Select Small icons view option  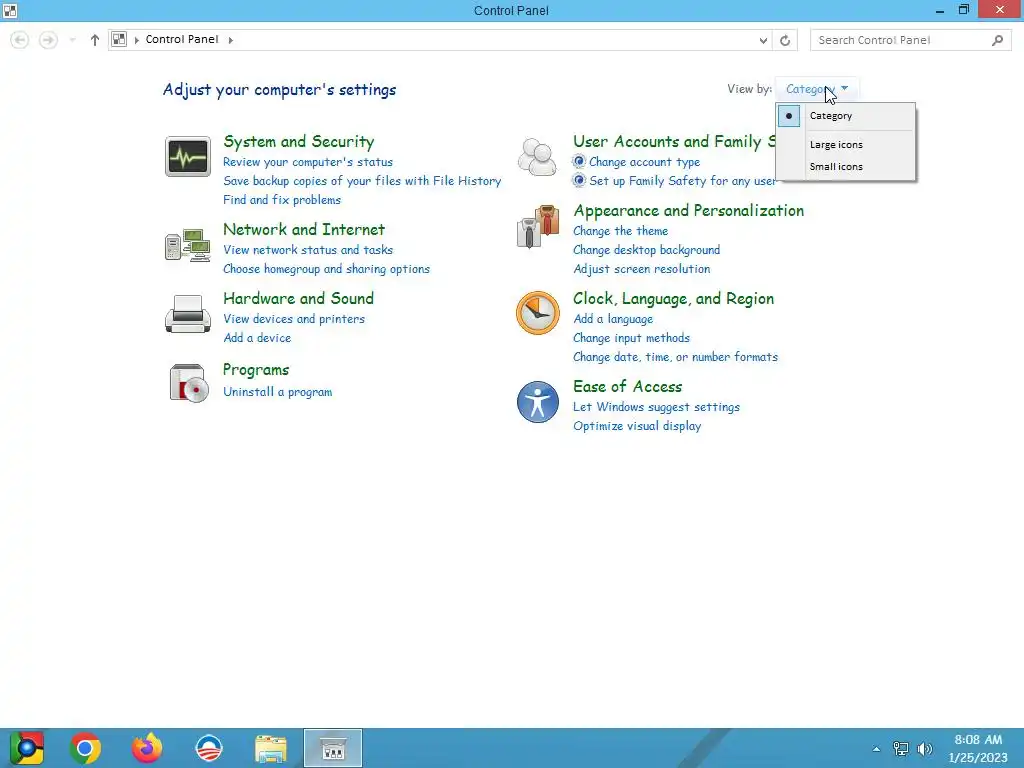(x=846, y=167)
